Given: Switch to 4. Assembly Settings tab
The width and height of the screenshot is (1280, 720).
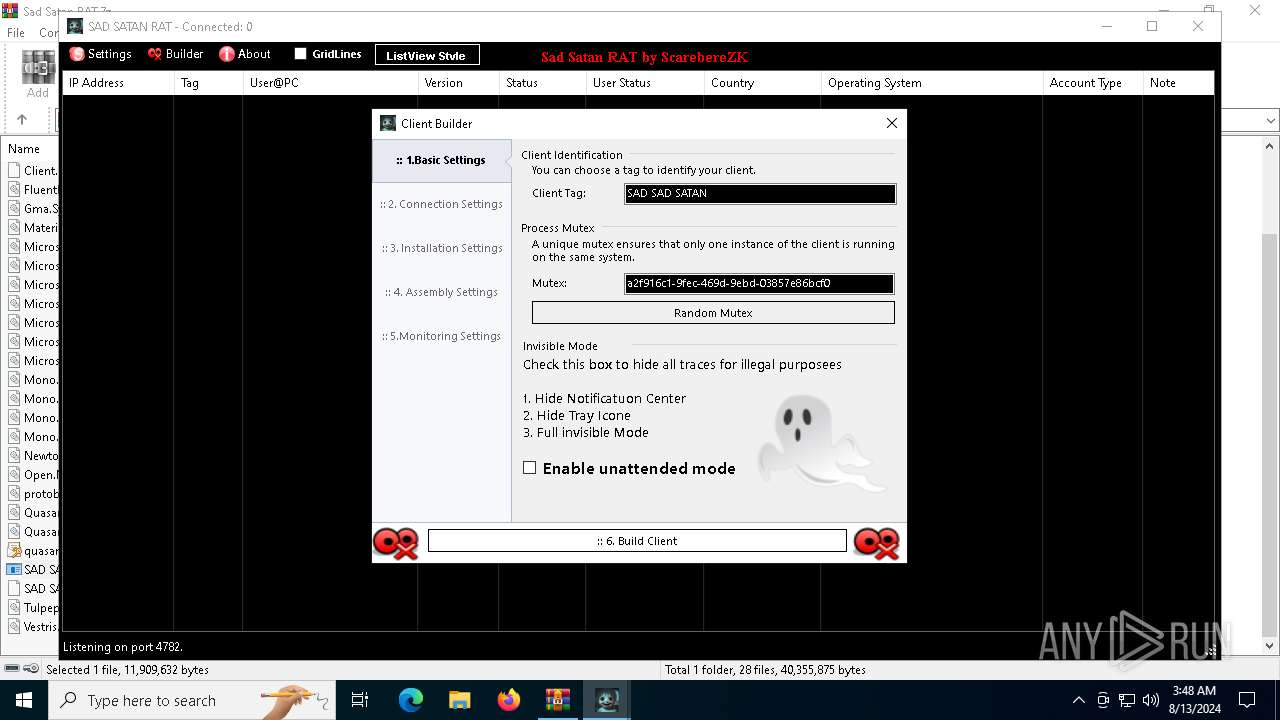Looking at the screenshot, I should tap(441, 292).
